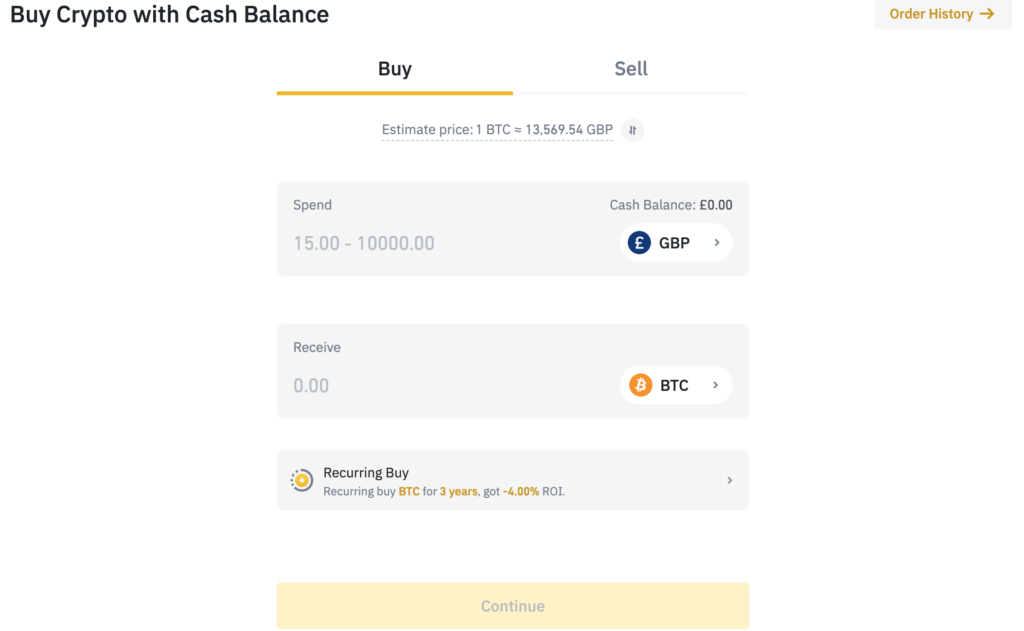Click the Receive amount field
The width and height of the screenshot is (1024, 631).
click(400, 384)
